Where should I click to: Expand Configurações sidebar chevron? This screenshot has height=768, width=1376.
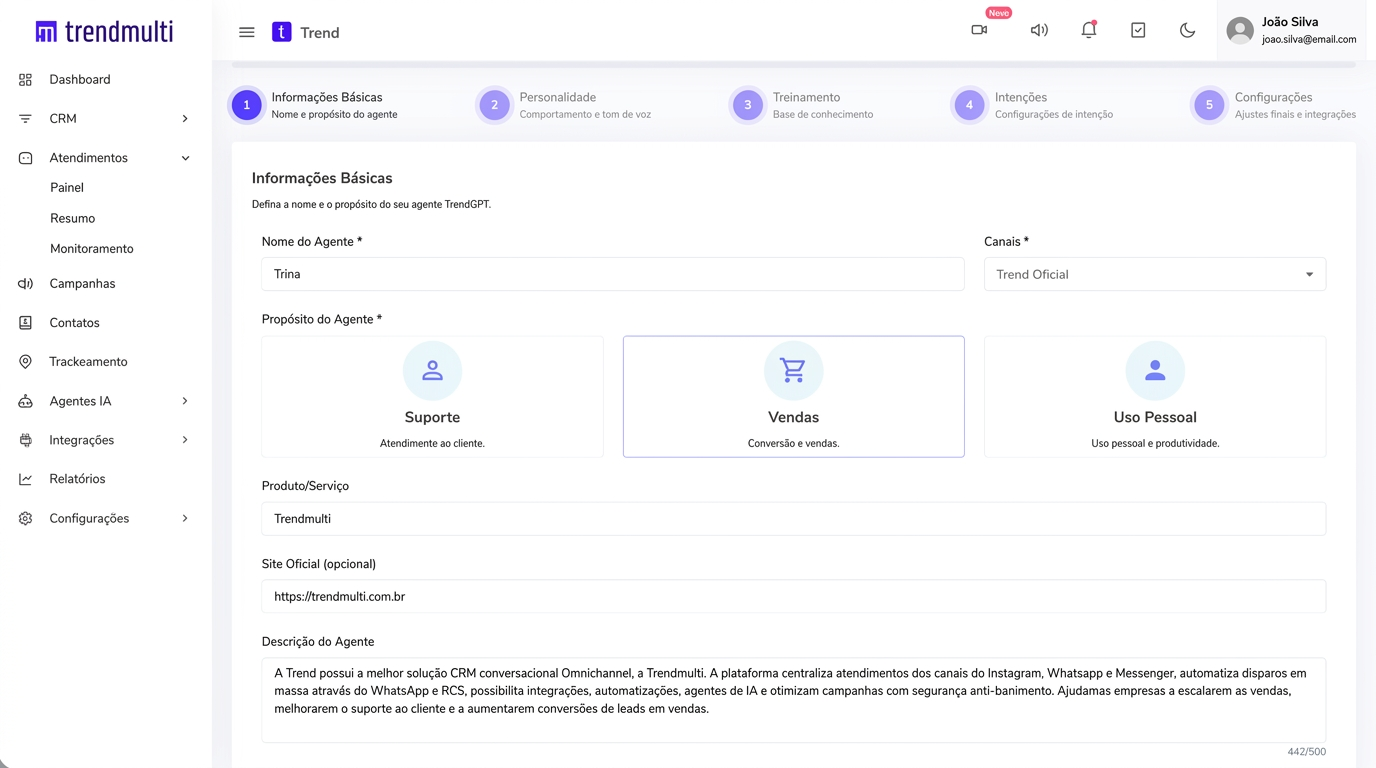coord(185,518)
